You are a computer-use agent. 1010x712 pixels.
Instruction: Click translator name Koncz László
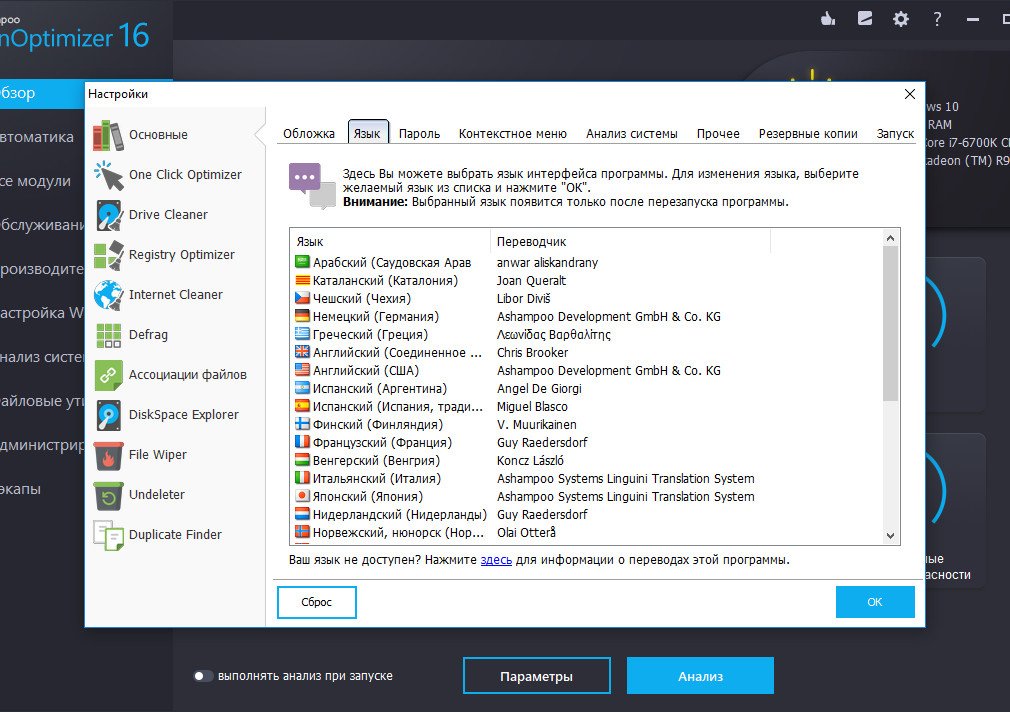click(x=530, y=461)
